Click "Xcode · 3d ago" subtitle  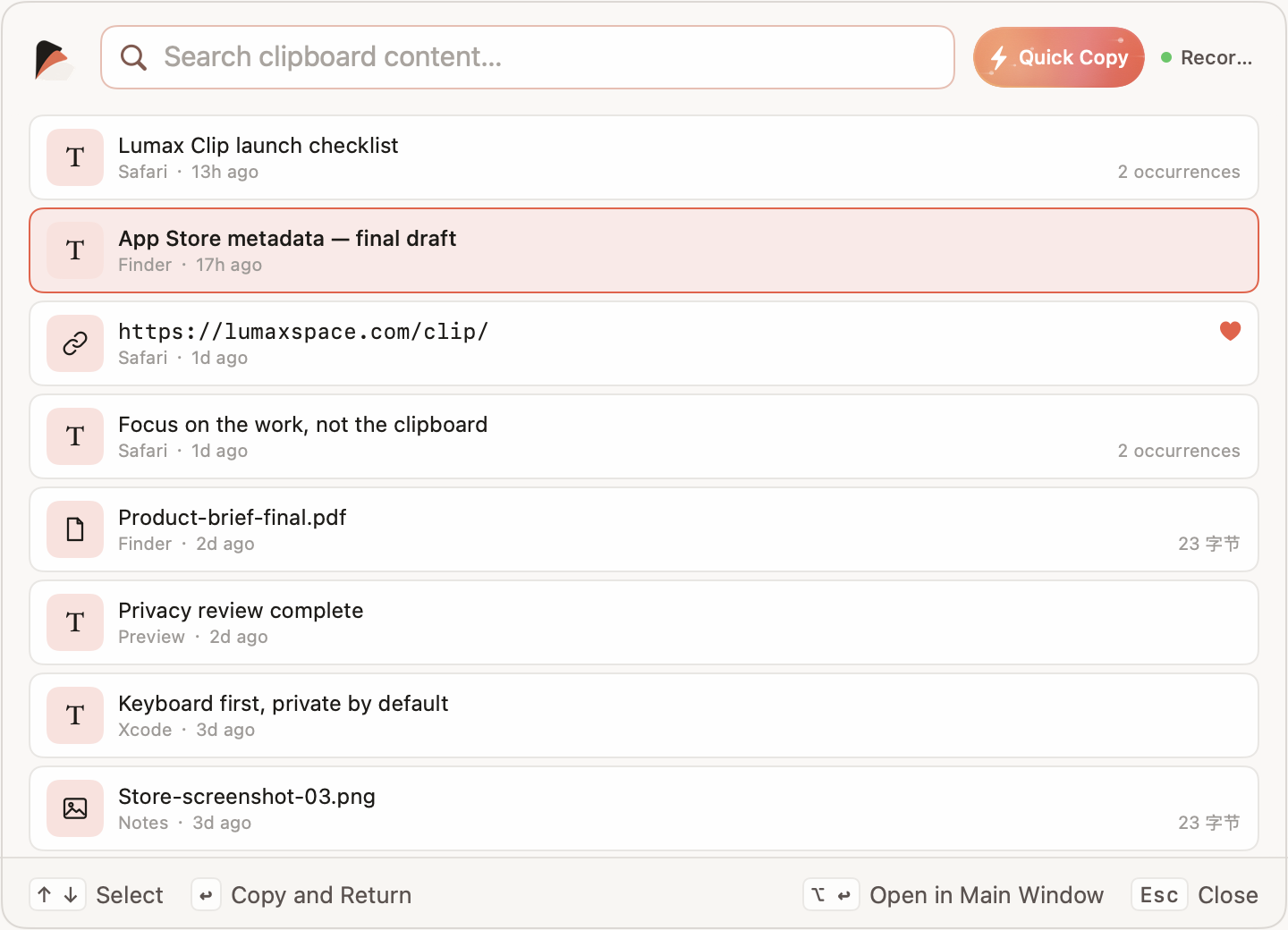coord(187,730)
